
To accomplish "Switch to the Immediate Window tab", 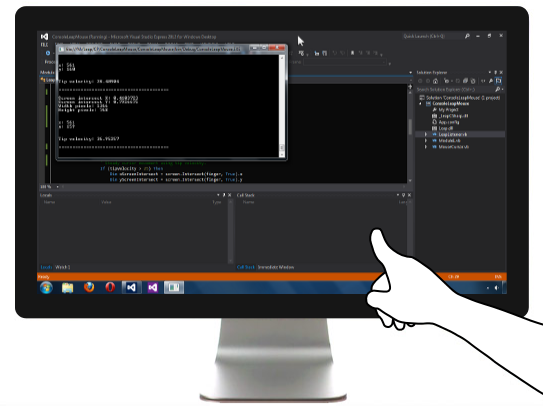I will pyautogui.click(x=276, y=267).
